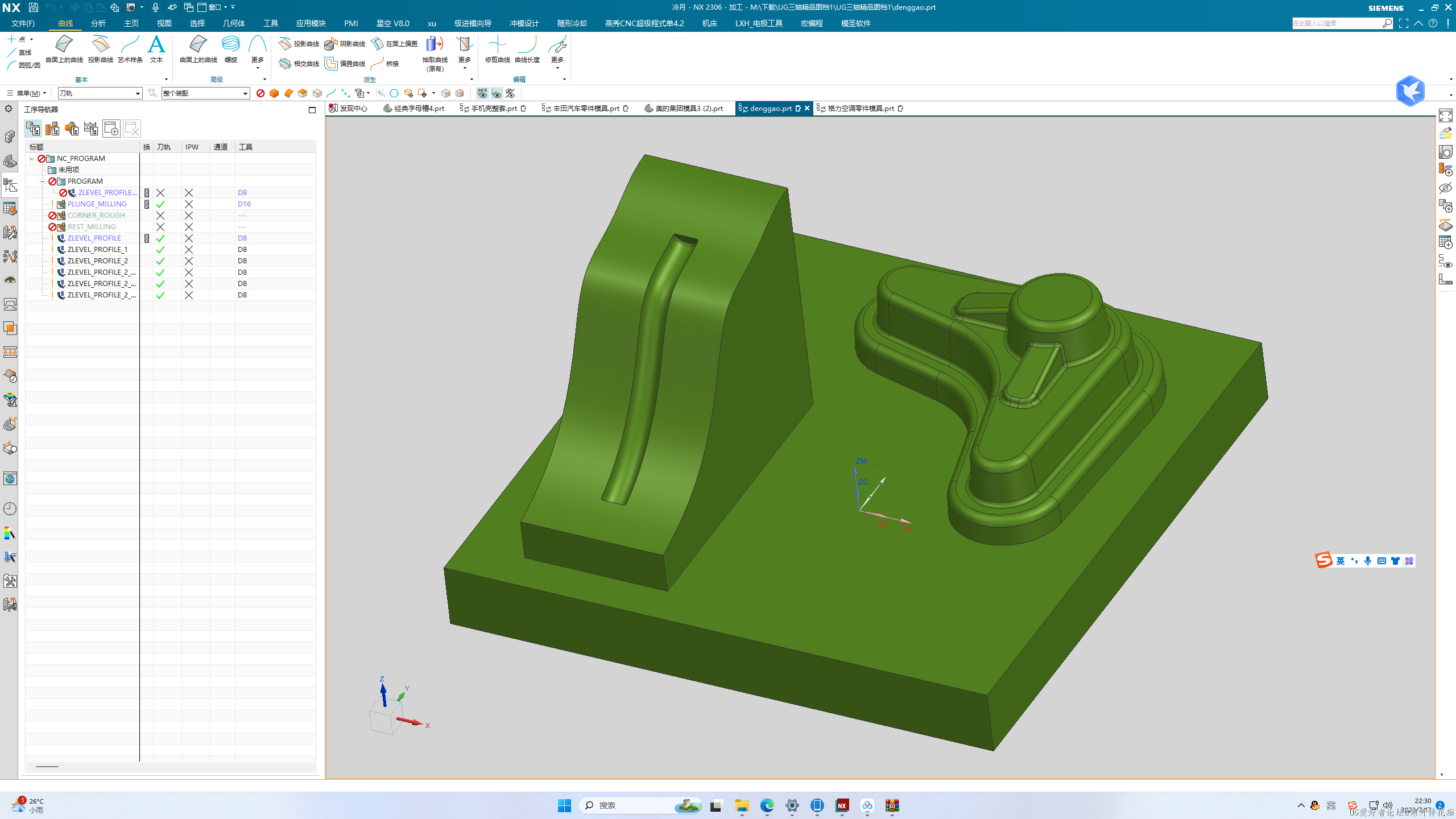The image size is (1456, 819).
Task: Select the solid body filter icon
Action: [x=274, y=93]
